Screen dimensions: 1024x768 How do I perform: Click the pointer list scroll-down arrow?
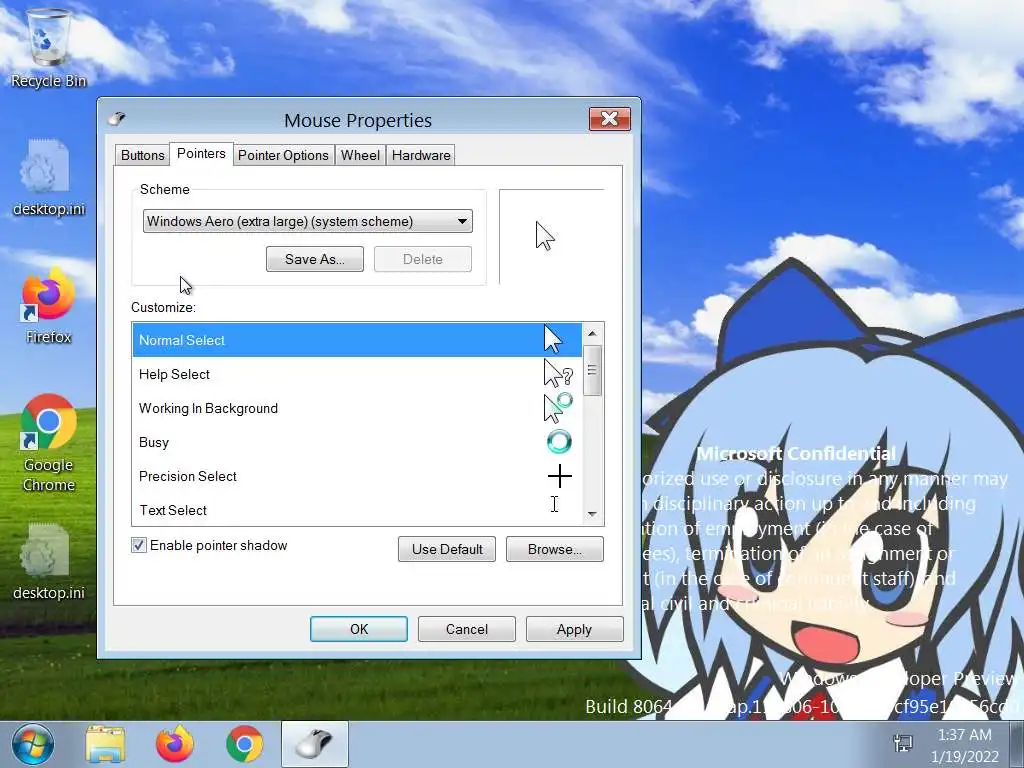[592, 514]
